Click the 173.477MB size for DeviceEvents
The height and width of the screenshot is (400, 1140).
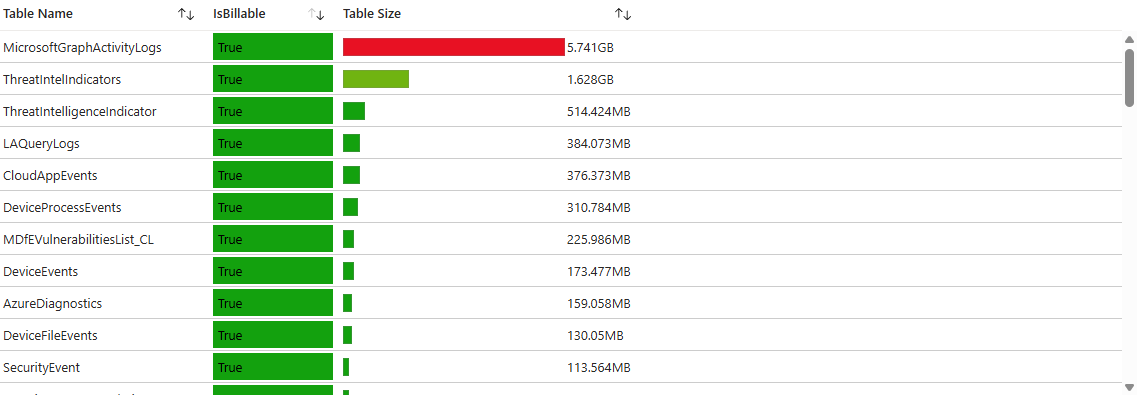(598, 271)
